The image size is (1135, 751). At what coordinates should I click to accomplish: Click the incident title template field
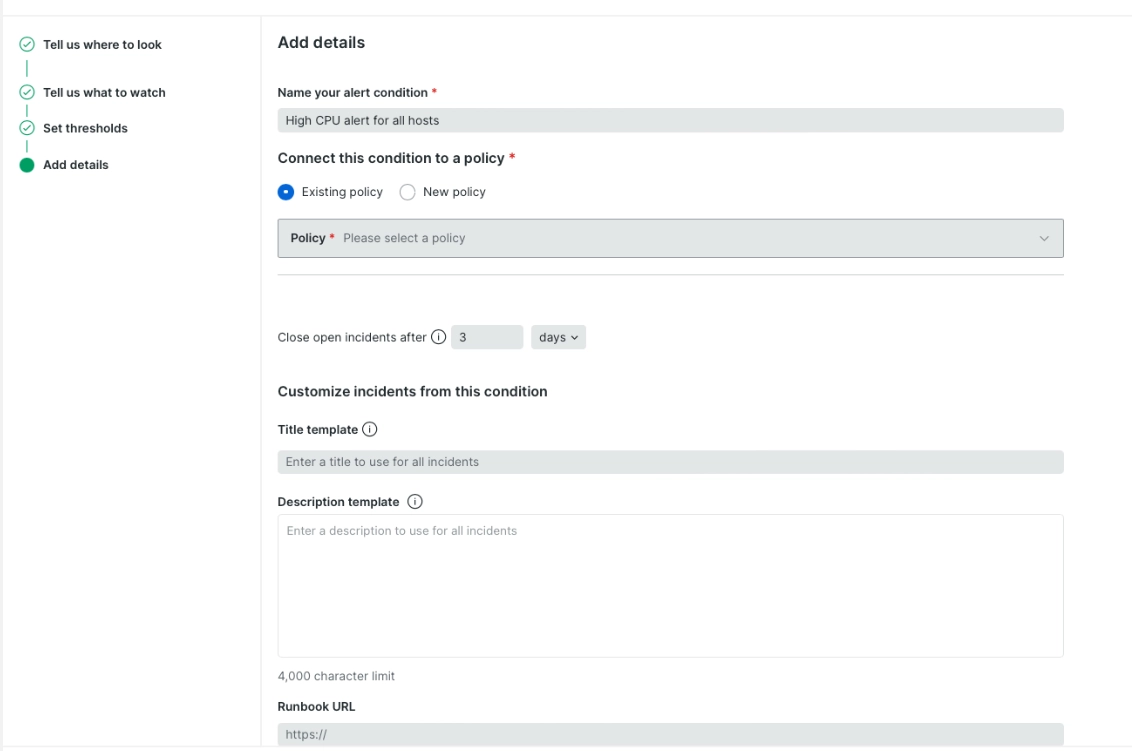[x=670, y=461]
